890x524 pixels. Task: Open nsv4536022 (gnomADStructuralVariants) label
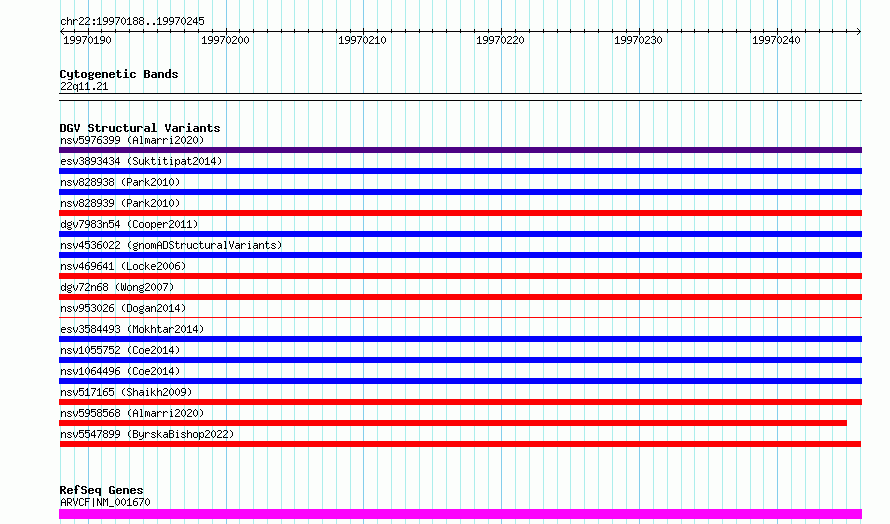[171, 245]
